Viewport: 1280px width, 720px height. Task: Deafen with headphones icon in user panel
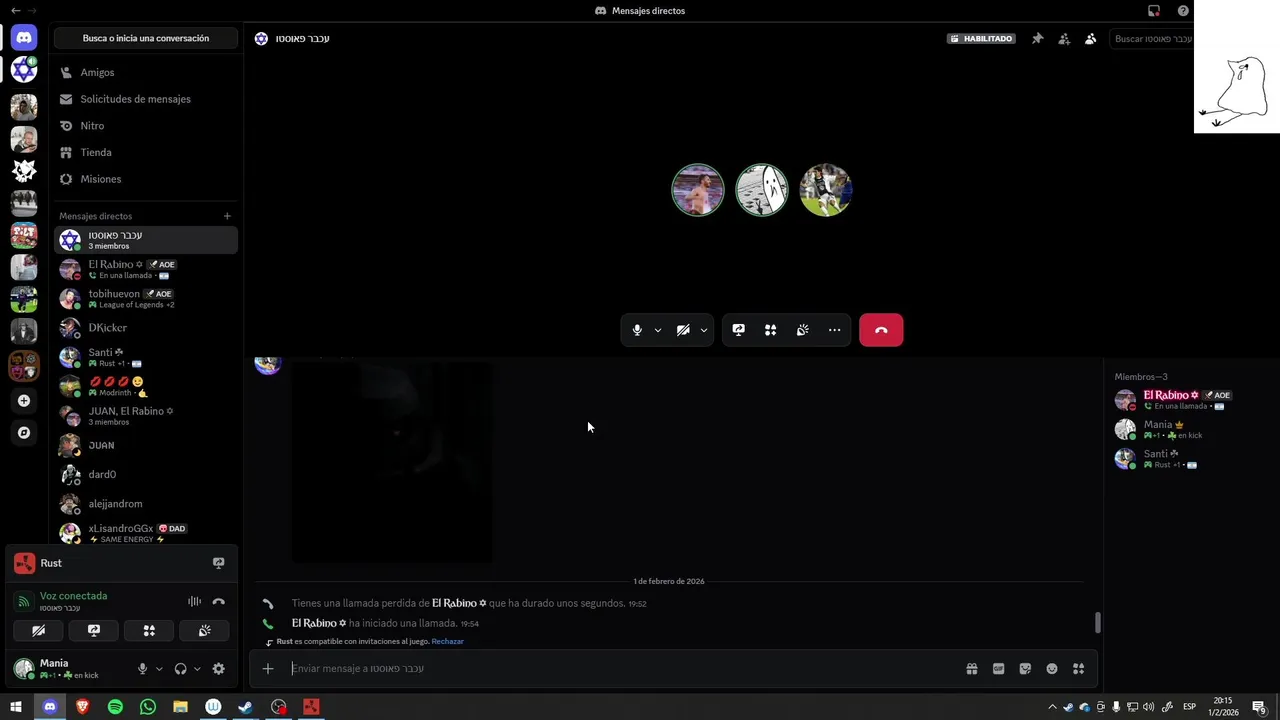180,669
